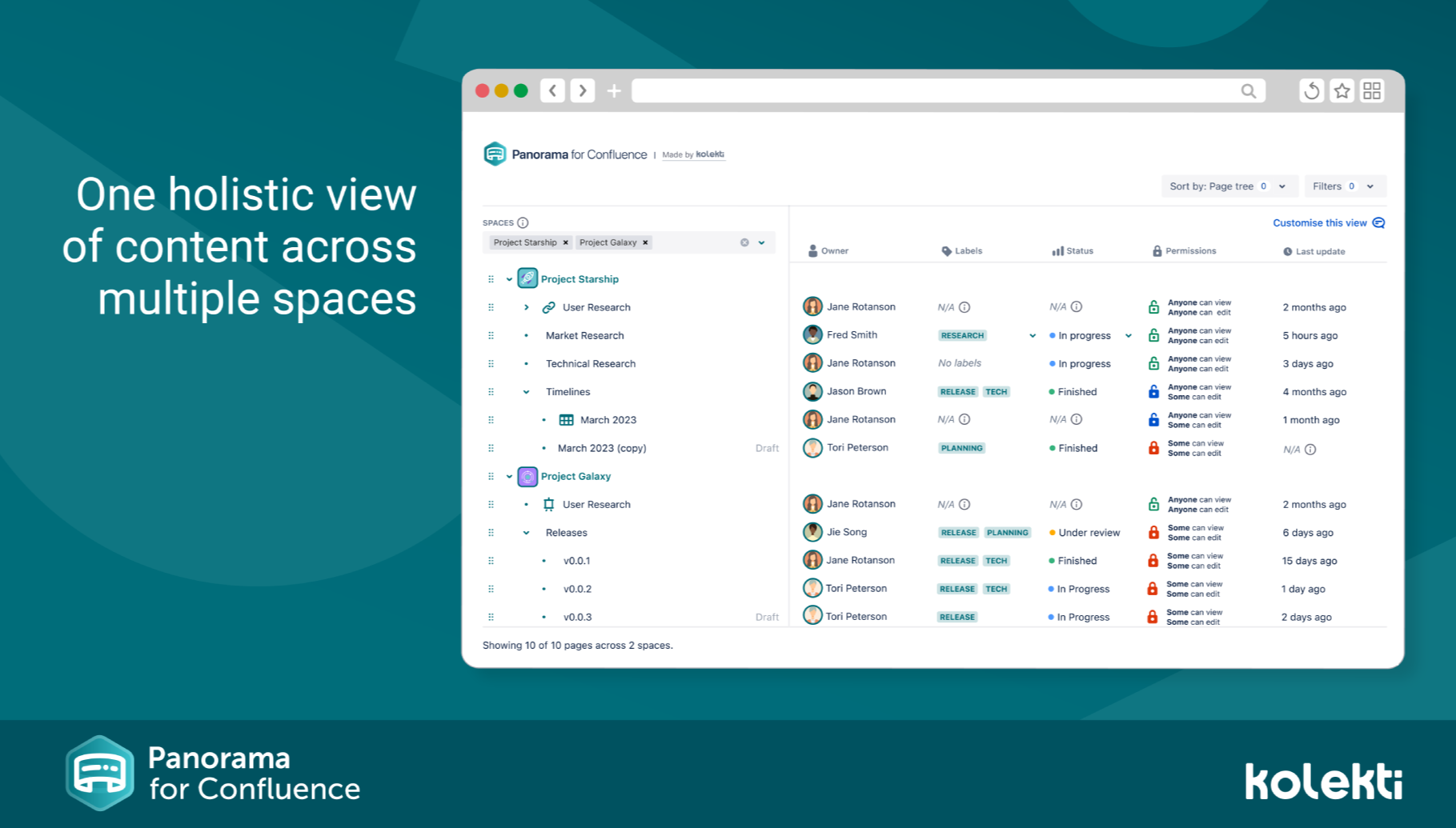
Task: Open the Project Starship space link
Action: (x=580, y=279)
